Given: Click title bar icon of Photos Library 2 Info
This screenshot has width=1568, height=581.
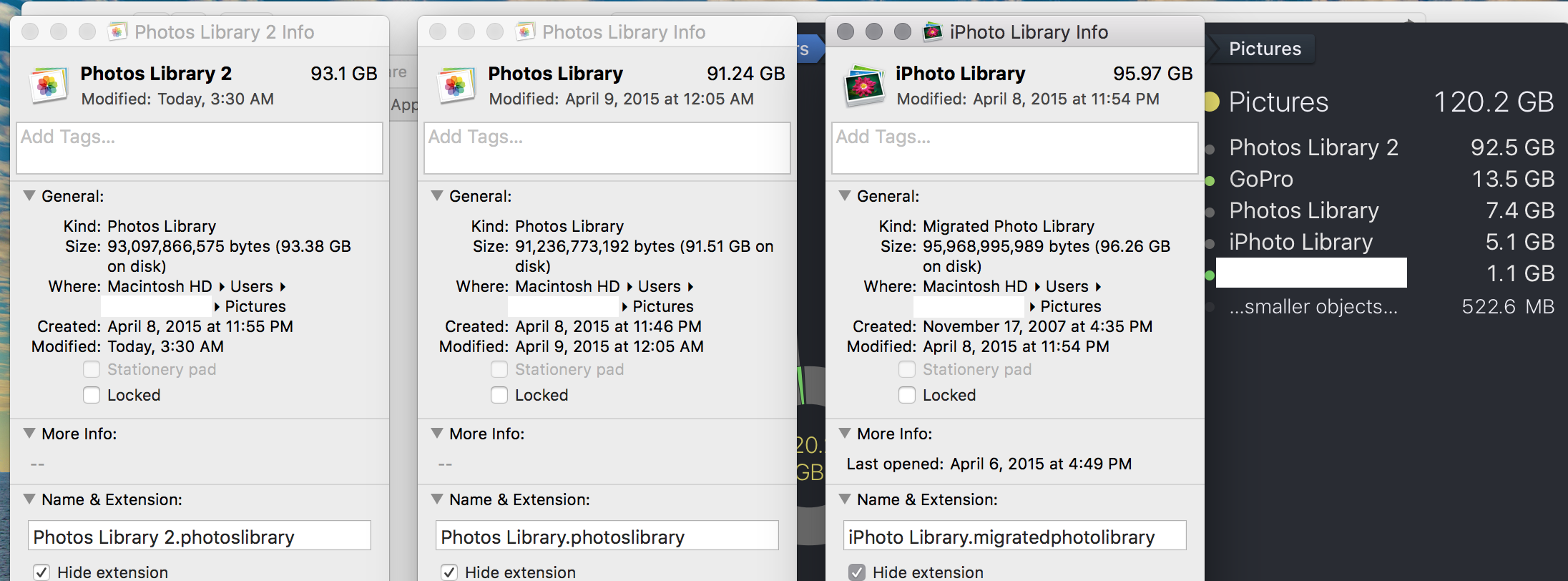Looking at the screenshot, I should [x=117, y=31].
